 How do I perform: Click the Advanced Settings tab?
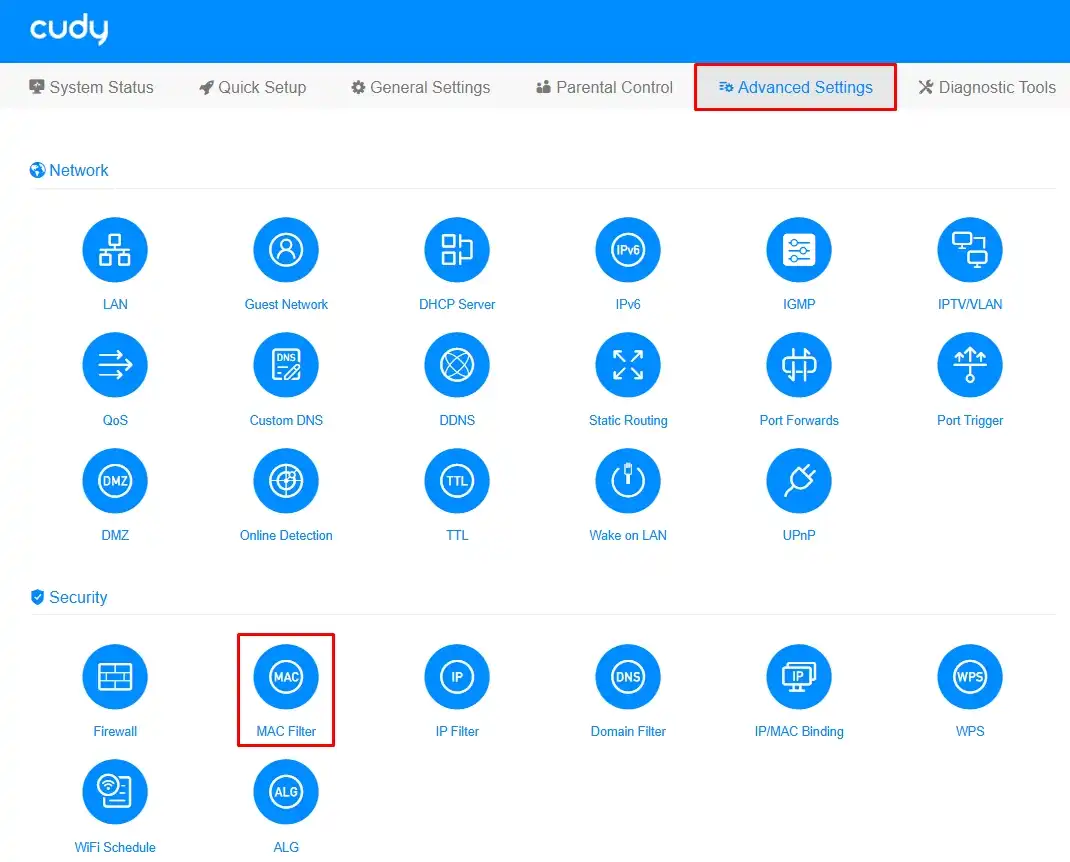(x=796, y=87)
